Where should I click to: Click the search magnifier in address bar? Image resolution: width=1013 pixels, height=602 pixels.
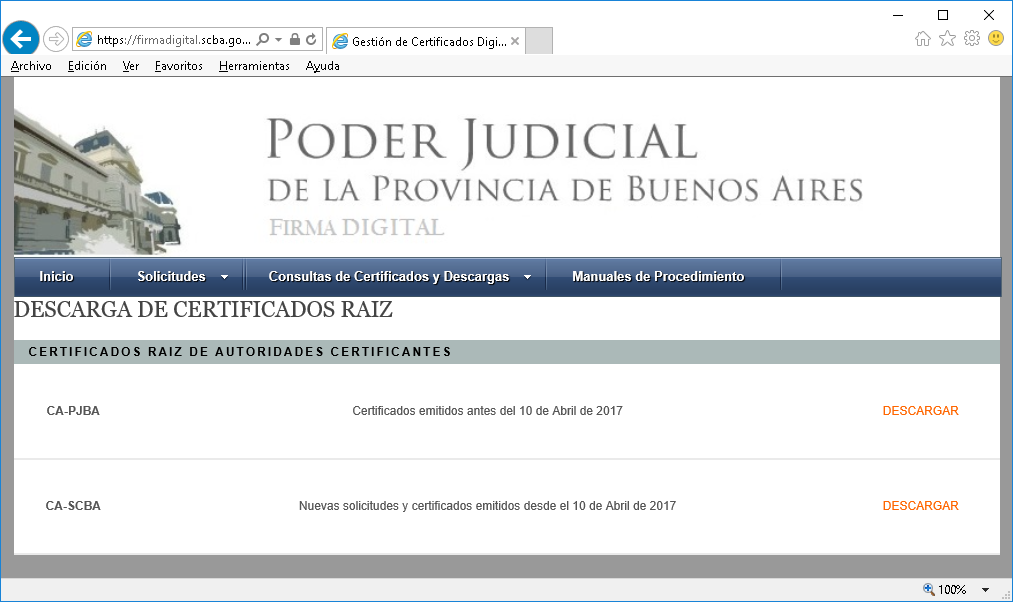(263, 40)
